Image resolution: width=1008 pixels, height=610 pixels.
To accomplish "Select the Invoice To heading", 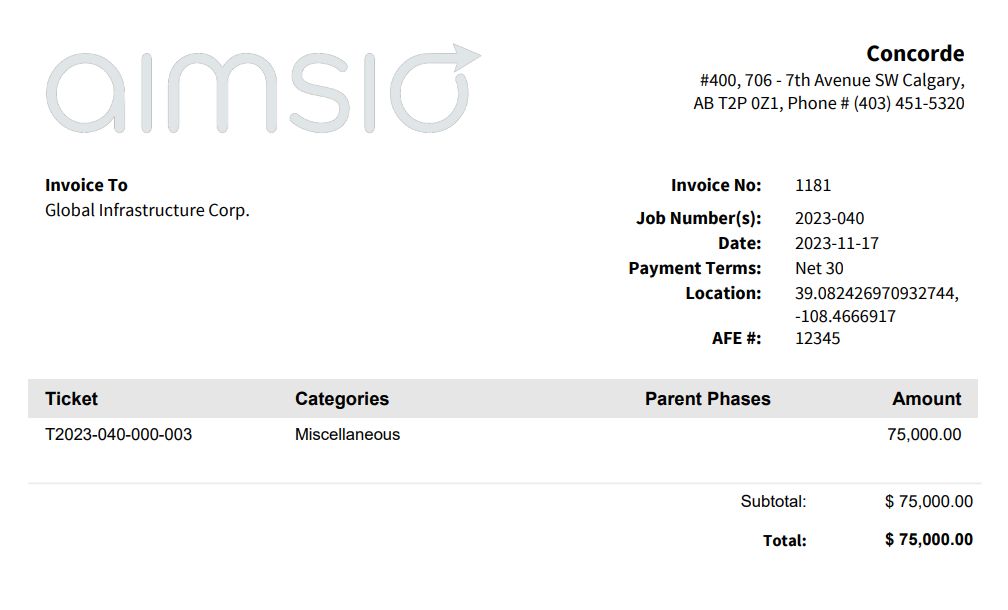I will pyautogui.click(x=86, y=185).
